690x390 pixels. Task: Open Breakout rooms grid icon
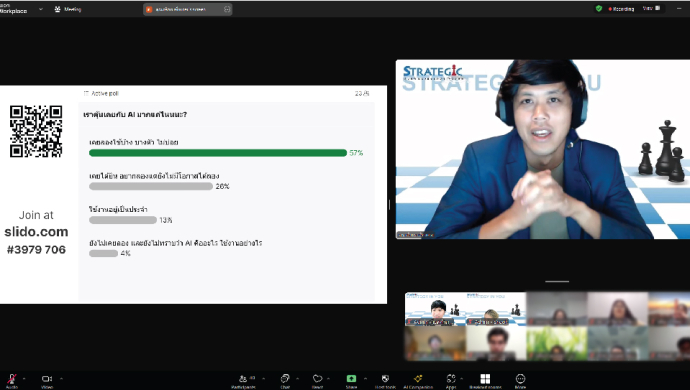pyautogui.click(x=485, y=379)
